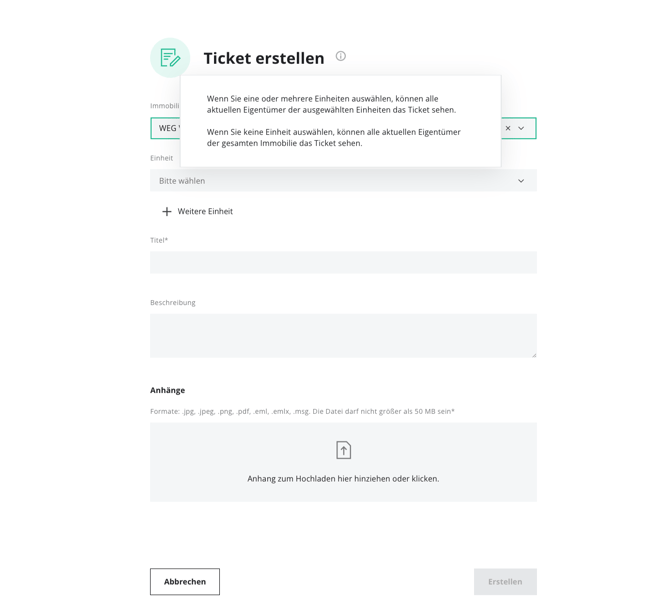Click the chevron arrow in Einheit field
Screen dimensions: 659x614
(x=521, y=181)
